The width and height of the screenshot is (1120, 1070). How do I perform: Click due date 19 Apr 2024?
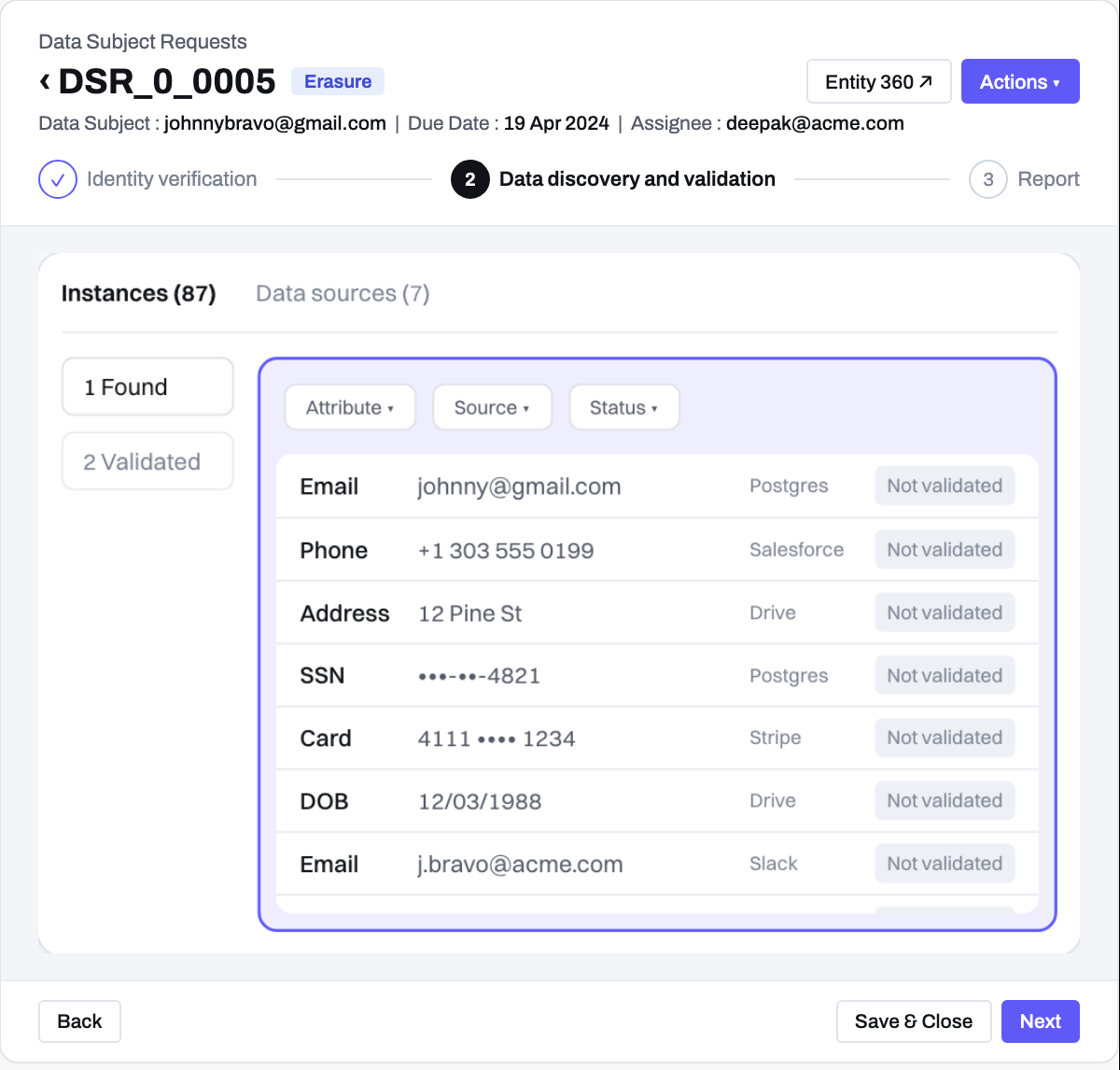[x=556, y=123]
